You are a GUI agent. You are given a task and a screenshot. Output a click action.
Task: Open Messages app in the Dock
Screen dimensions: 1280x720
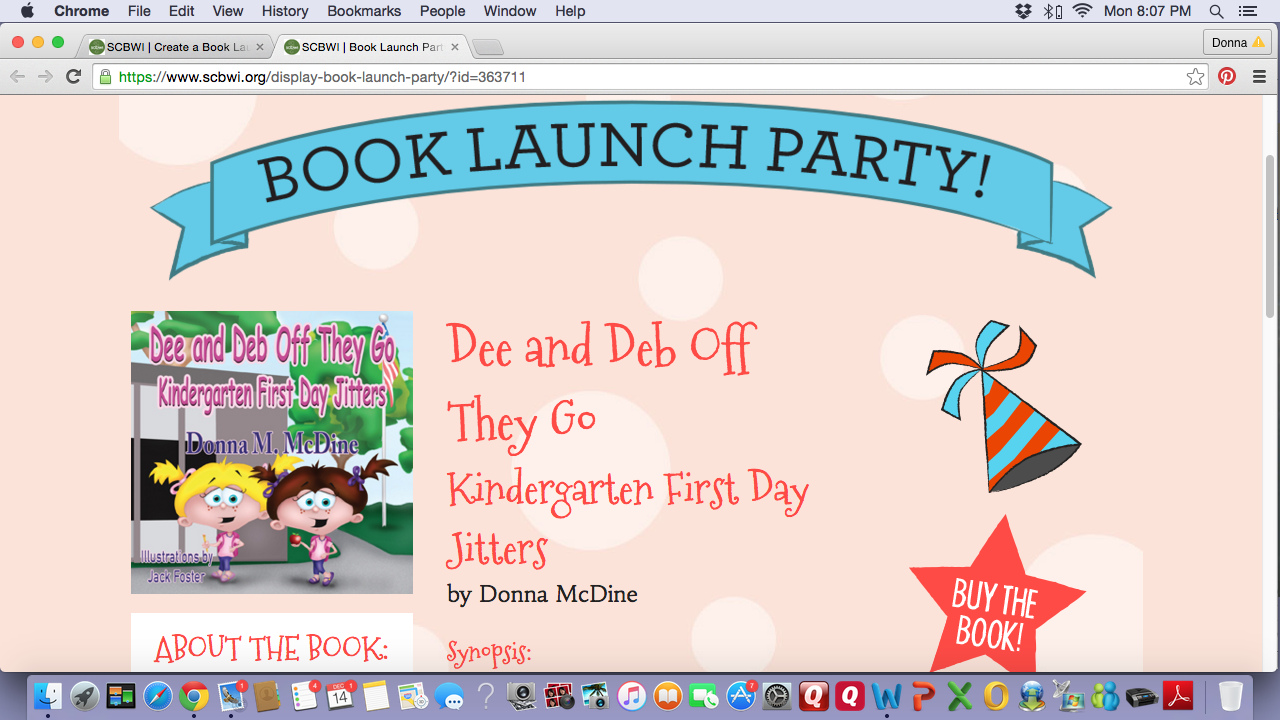click(x=449, y=696)
